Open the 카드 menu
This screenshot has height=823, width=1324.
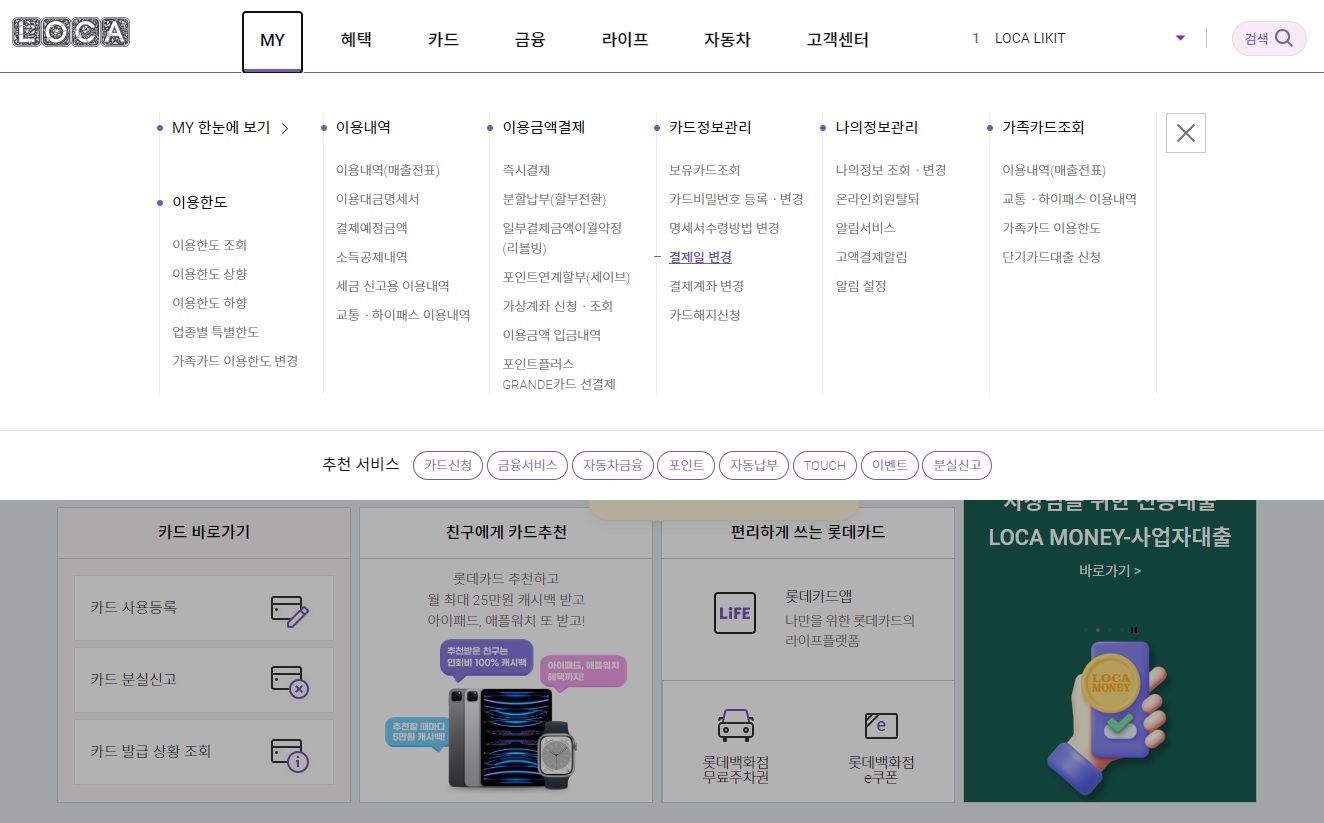point(443,40)
